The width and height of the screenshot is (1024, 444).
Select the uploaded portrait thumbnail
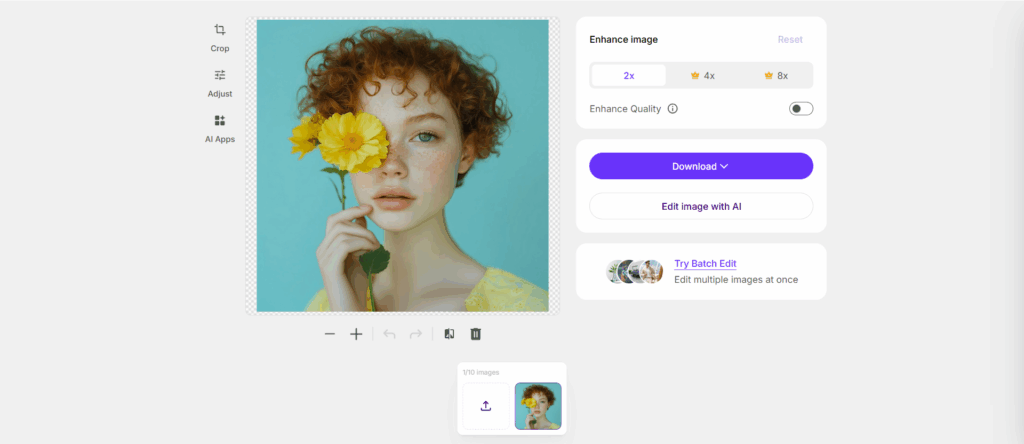(x=538, y=406)
